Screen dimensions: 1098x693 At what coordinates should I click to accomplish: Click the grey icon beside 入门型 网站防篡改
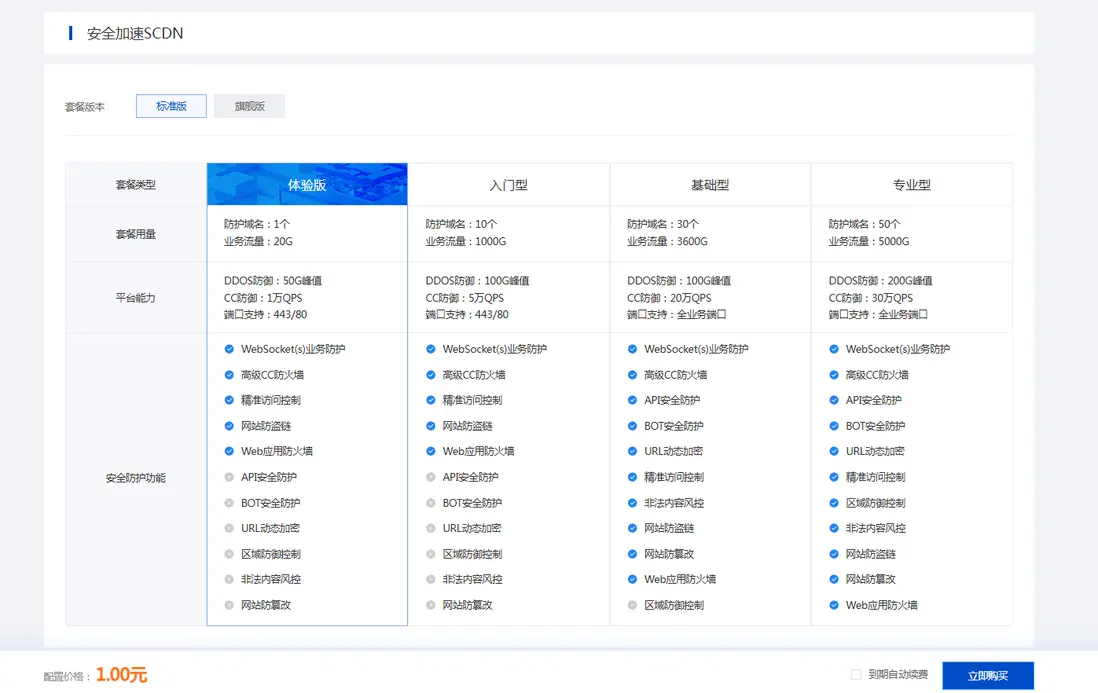click(431, 605)
